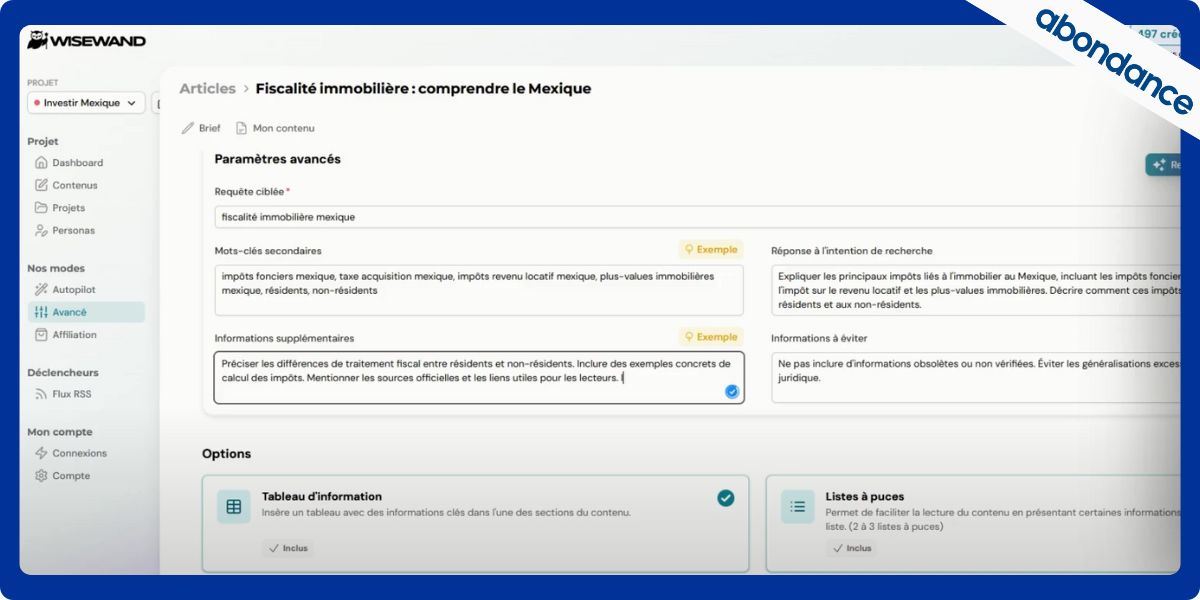The image size is (1200, 600).
Task: Expand the Investir Mexique project dropdown
Action: pos(86,103)
